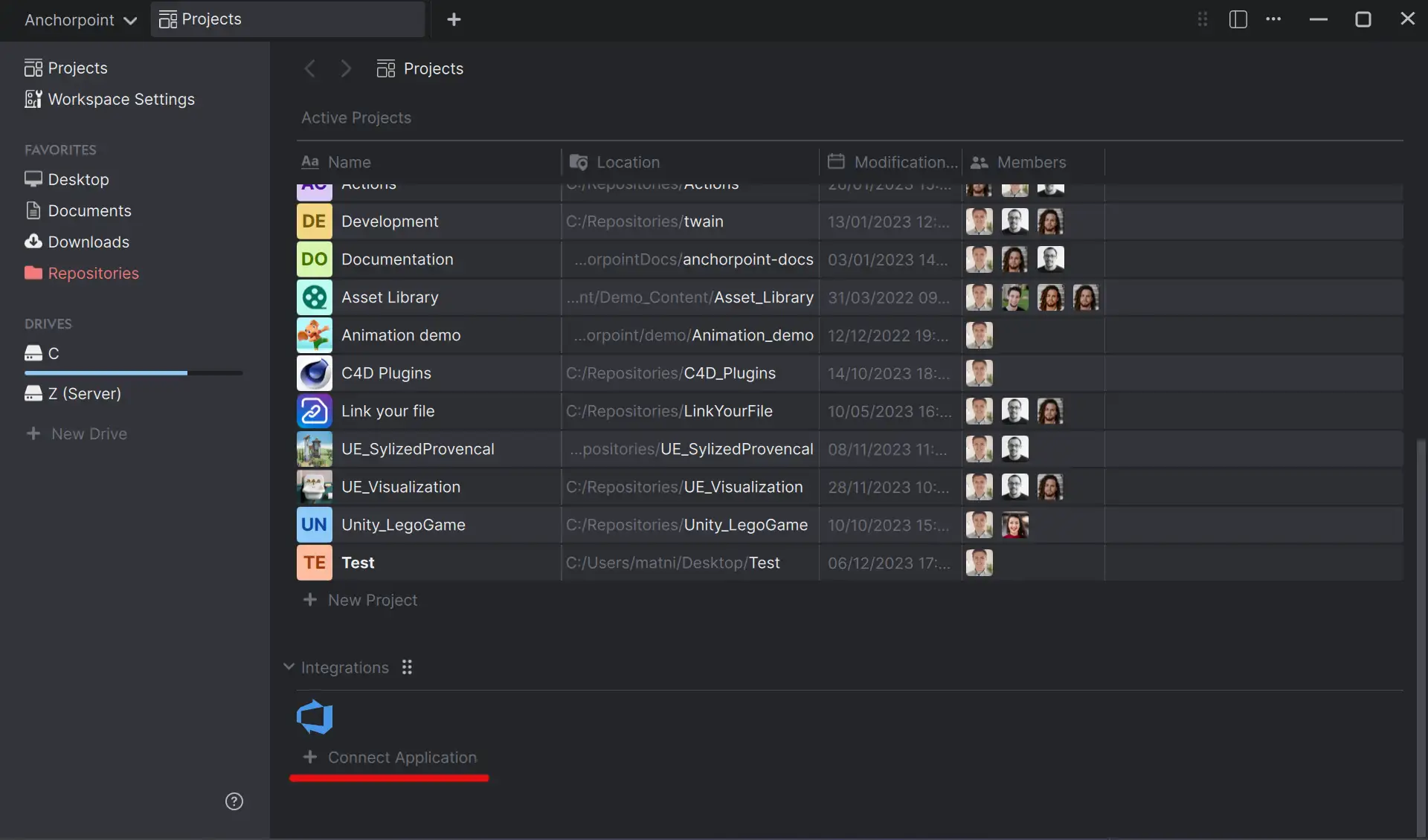
Task: Toggle the sidebar layout icon
Action: coord(1238,19)
